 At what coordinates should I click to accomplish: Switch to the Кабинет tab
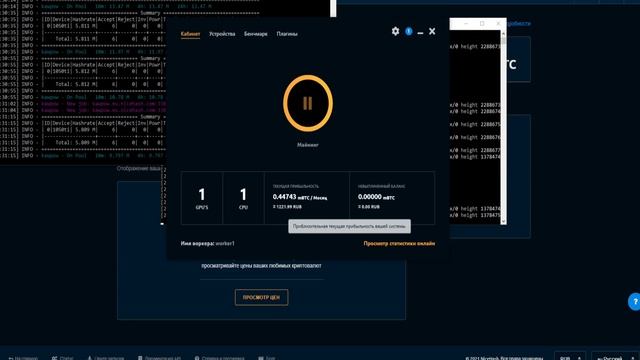190,34
